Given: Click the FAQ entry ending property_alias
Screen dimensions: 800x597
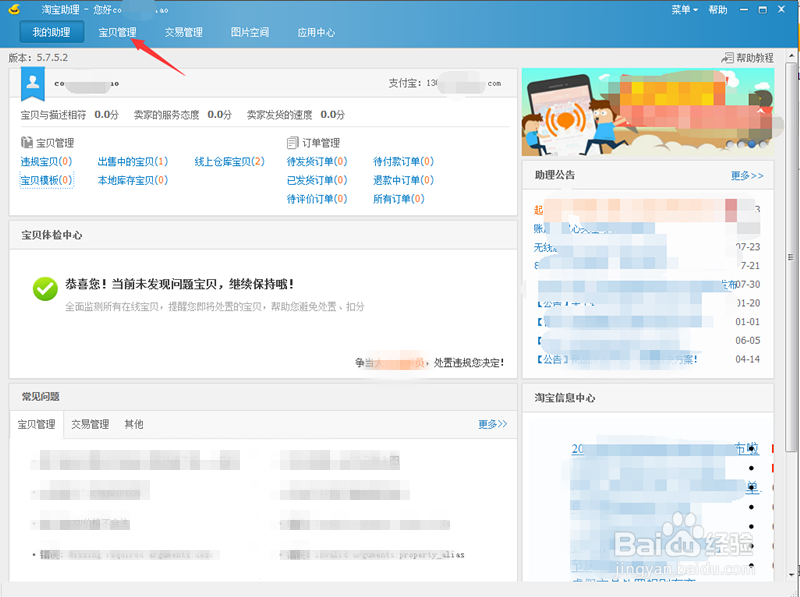Looking at the screenshot, I should pyautogui.click(x=372, y=555).
